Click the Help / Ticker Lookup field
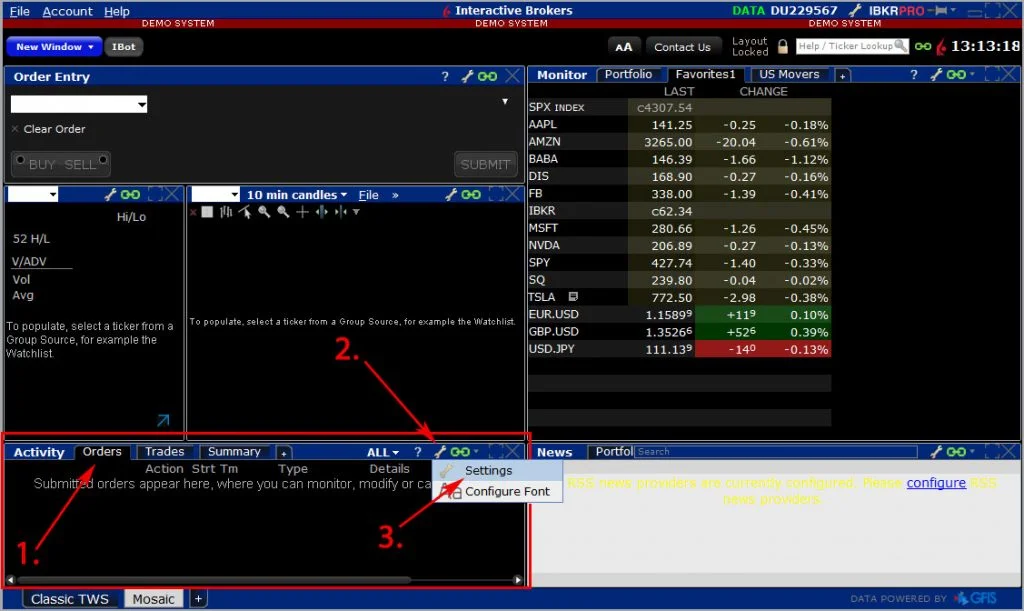This screenshot has width=1024, height=611. coord(845,46)
